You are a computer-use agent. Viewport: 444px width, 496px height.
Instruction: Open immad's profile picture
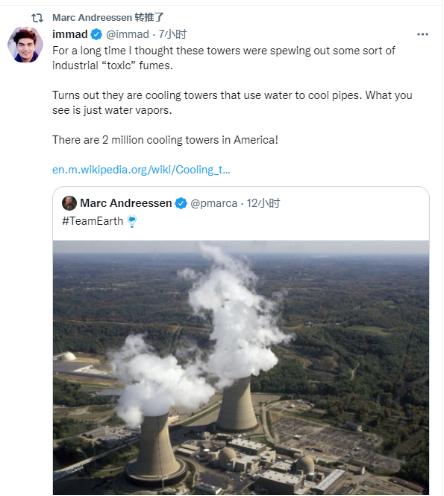tap(25, 45)
